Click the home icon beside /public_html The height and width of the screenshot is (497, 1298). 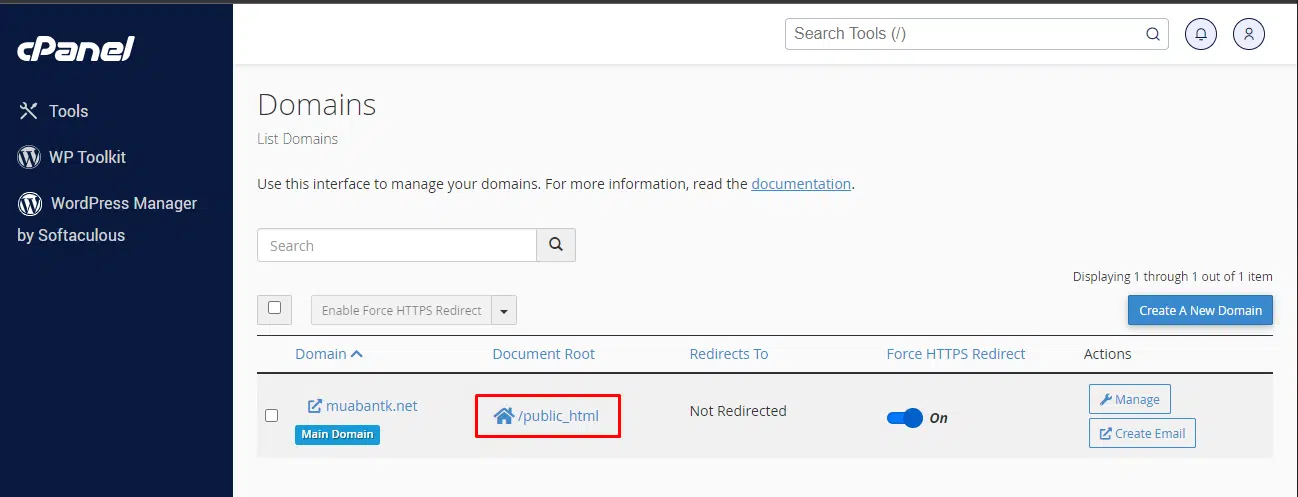(x=503, y=416)
